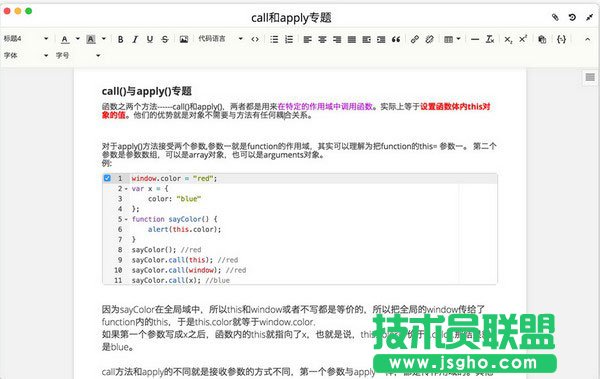Center-align the text
Screen dimensions: 600x379
pos(322,39)
